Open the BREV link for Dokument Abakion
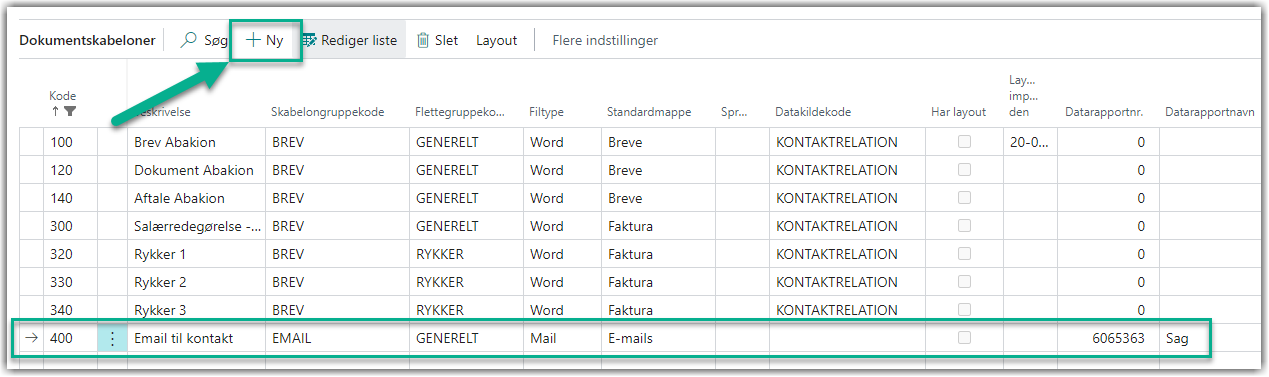Viewport: 1269px width, 377px height. pyautogui.click(x=288, y=170)
